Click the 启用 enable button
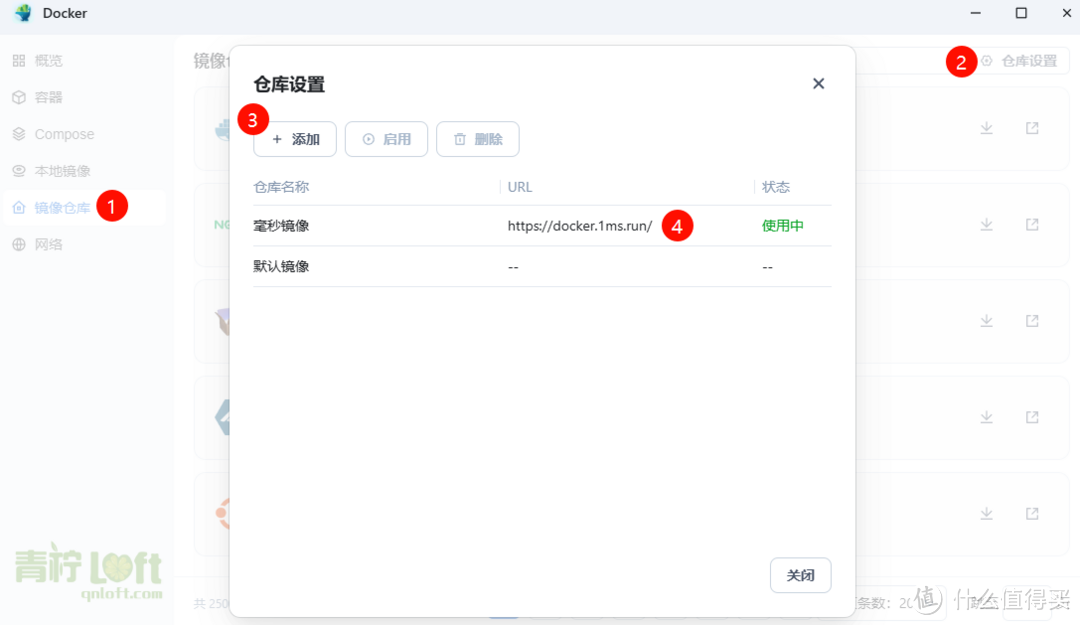Image resolution: width=1080 pixels, height=625 pixels. [x=386, y=139]
